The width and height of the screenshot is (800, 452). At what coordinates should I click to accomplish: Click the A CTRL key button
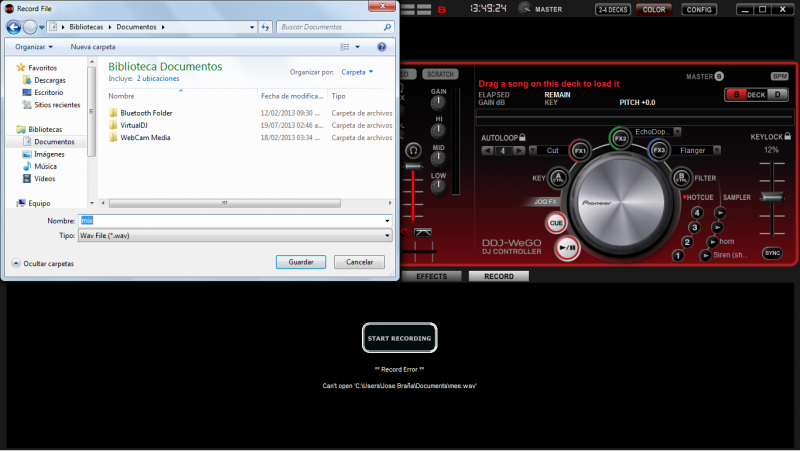[x=558, y=178]
